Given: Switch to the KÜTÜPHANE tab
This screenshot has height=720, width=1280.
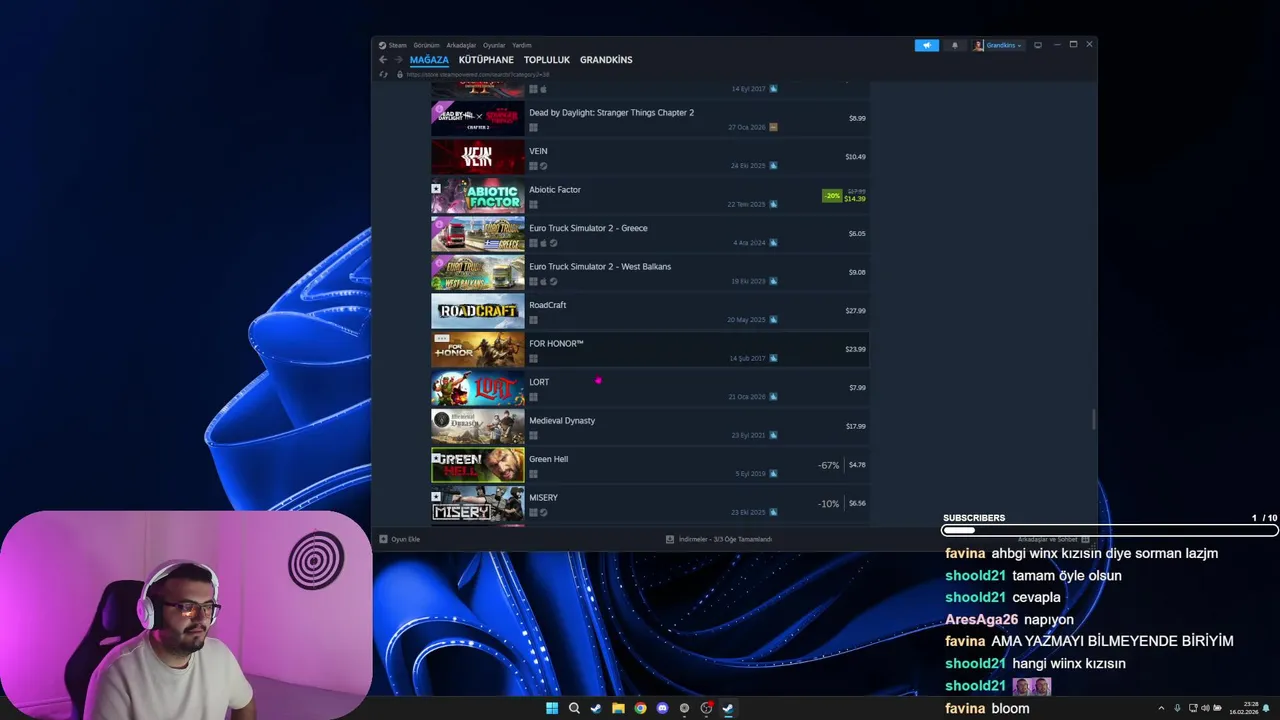Looking at the screenshot, I should (x=486, y=60).
